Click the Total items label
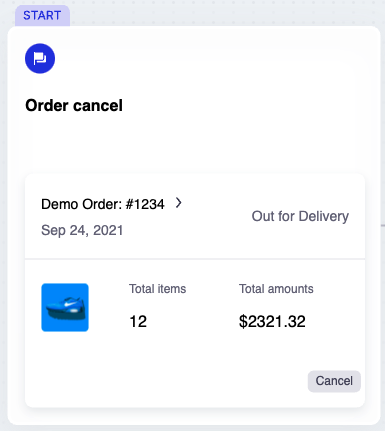The height and width of the screenshot is (431, 385). 157,289
